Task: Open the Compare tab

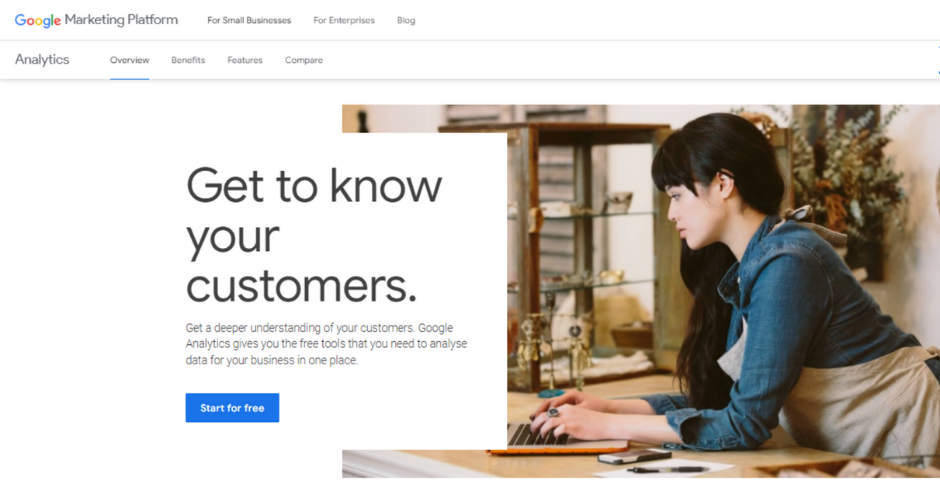Action: coord(304,60)
